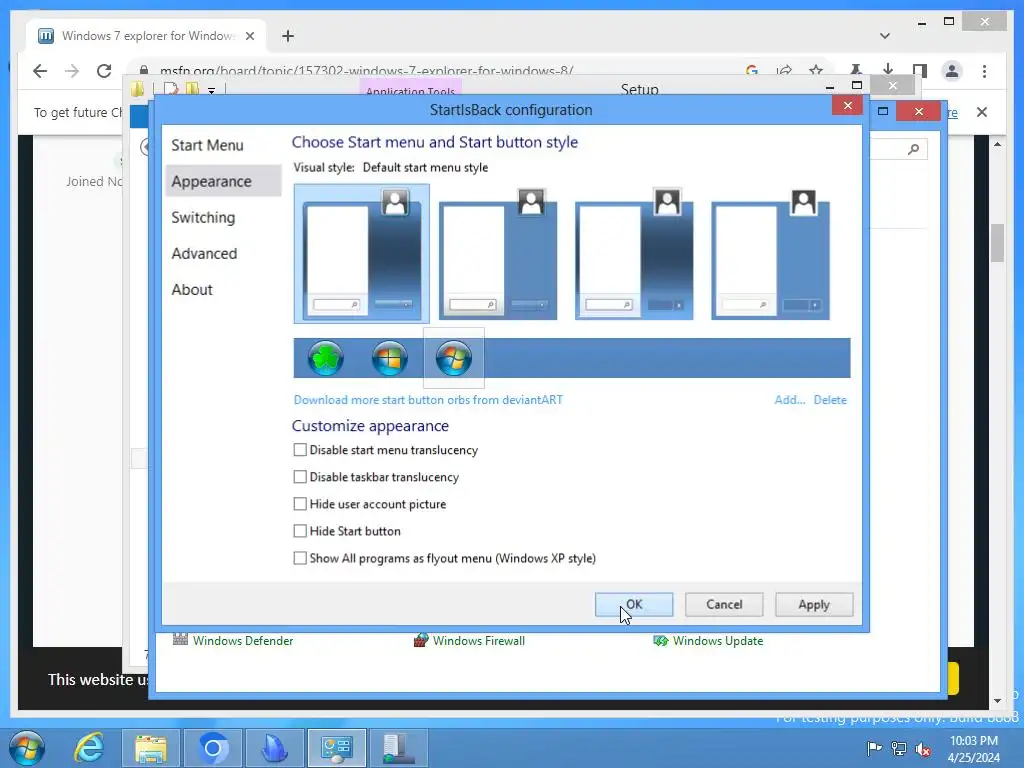
Task: Apply the StartIsBack settings
Action: [814, 605]
